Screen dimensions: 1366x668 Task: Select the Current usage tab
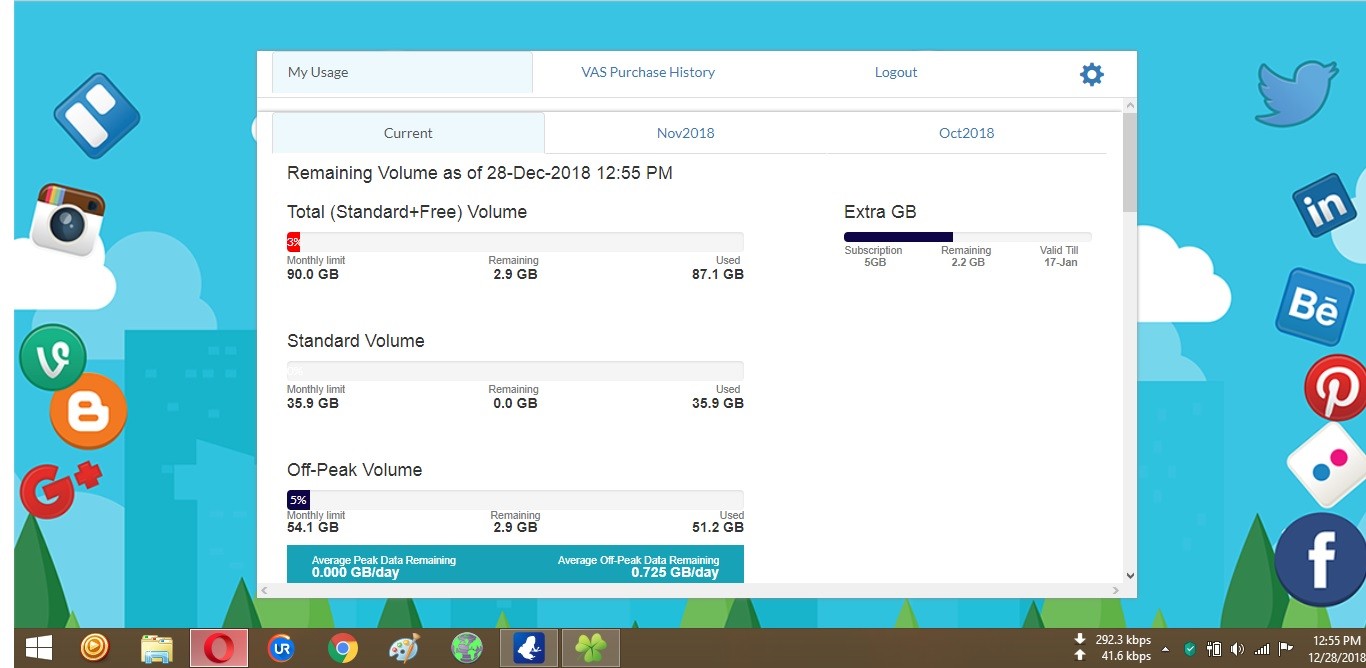point(408,133)
